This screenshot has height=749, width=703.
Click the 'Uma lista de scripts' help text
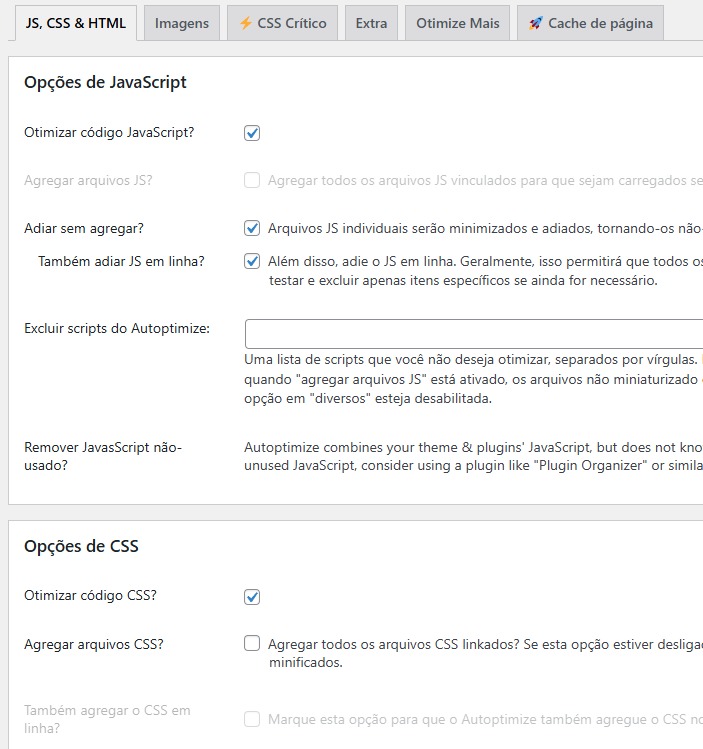click(x=473, y=379)
